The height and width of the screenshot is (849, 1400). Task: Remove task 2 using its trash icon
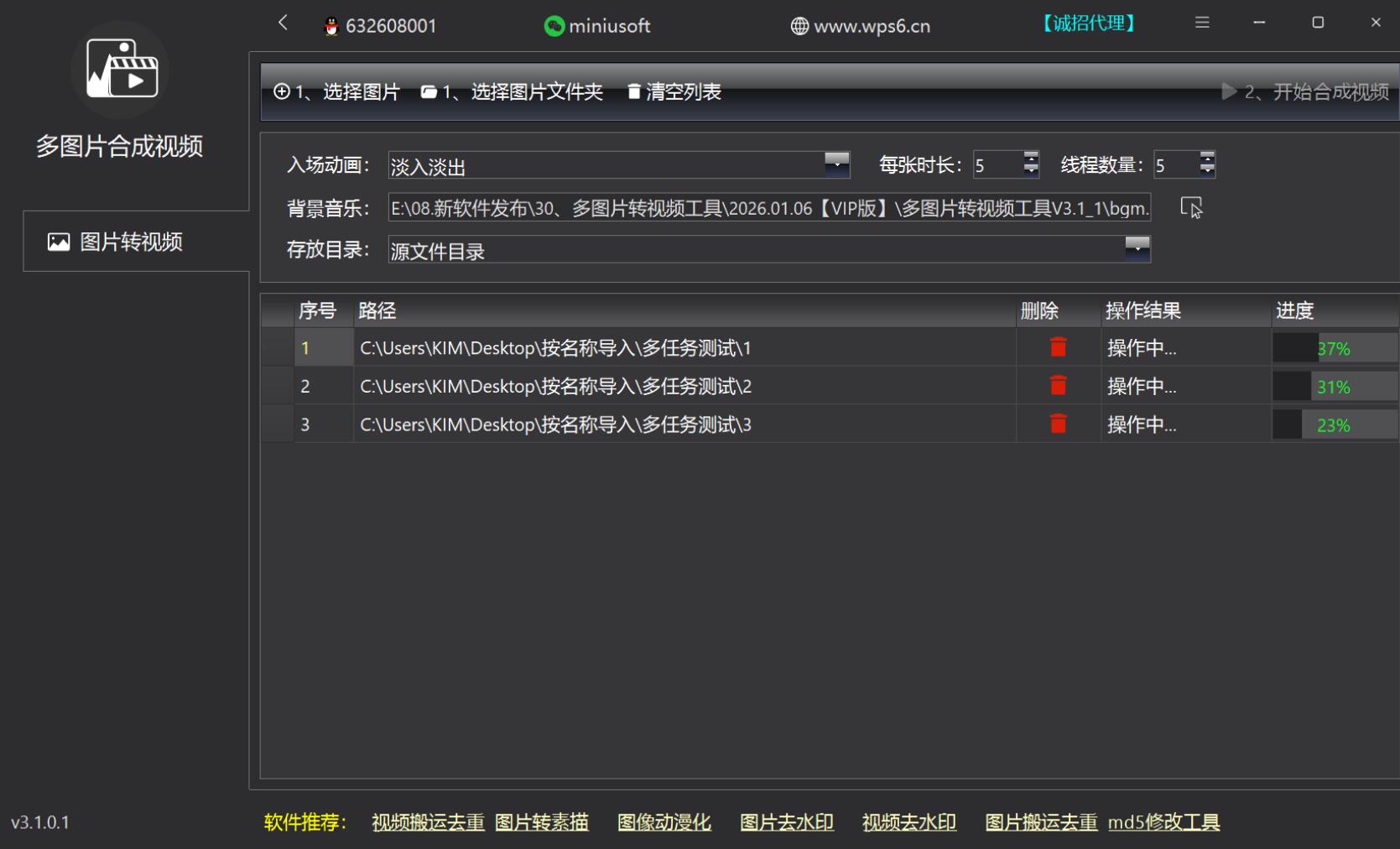[1058, 386]
